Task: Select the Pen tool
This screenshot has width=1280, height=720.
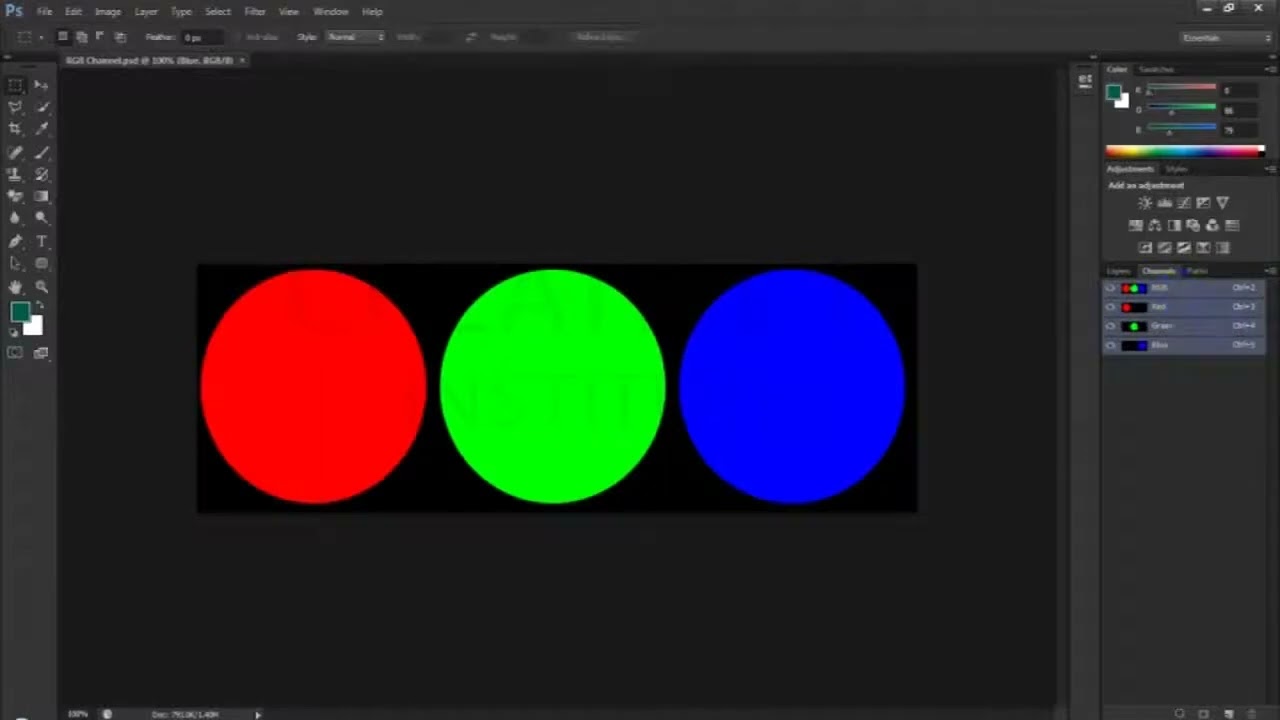Action: tap(15, 242)
